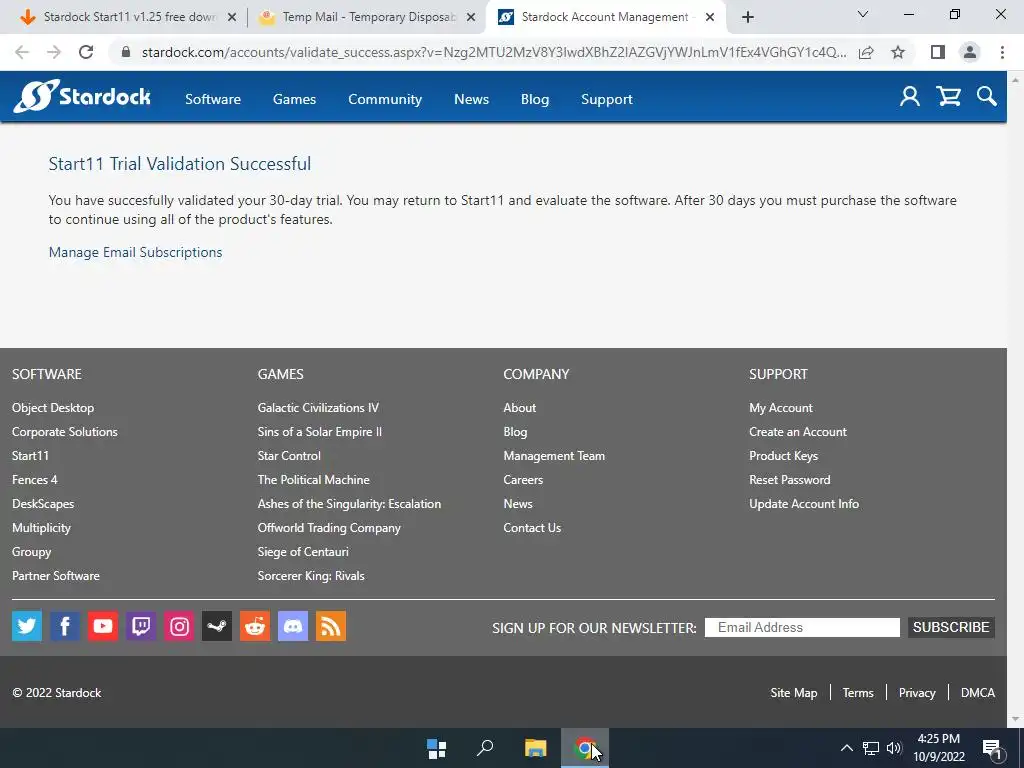
Task: Open the News navigation item
Action: (x=472, y=99)
